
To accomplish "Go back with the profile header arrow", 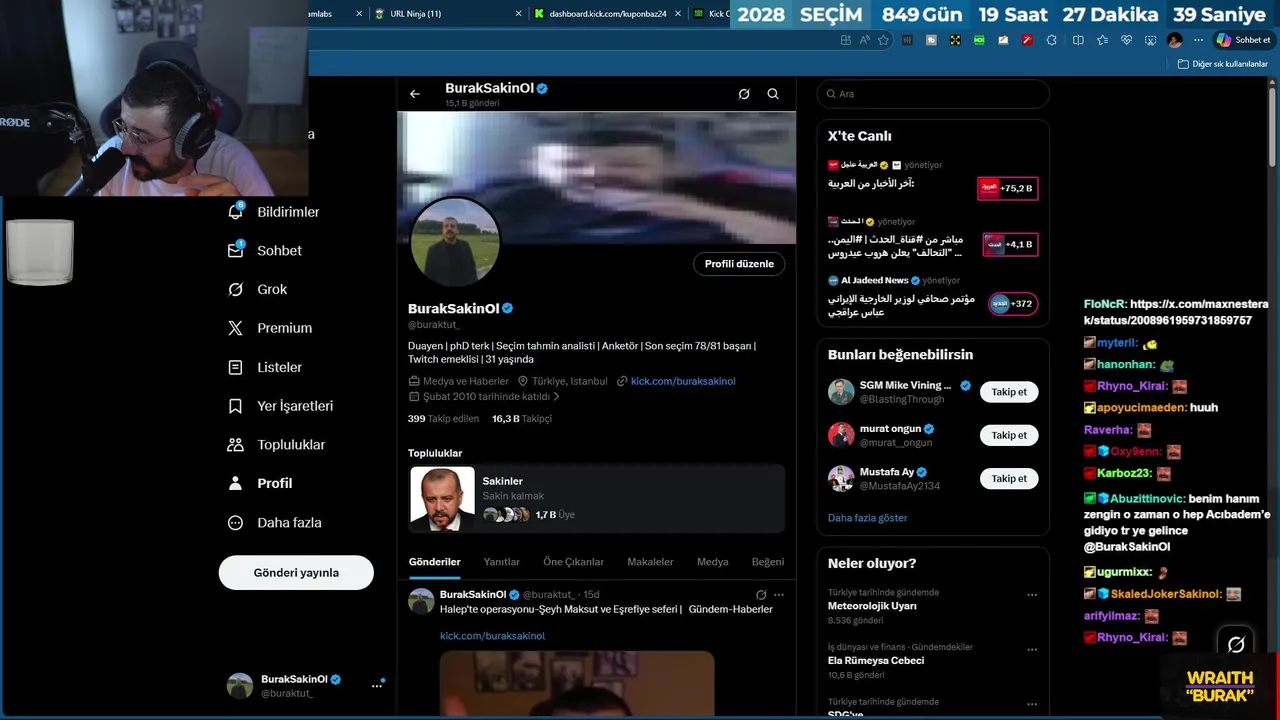I will (x=415, y=94).
